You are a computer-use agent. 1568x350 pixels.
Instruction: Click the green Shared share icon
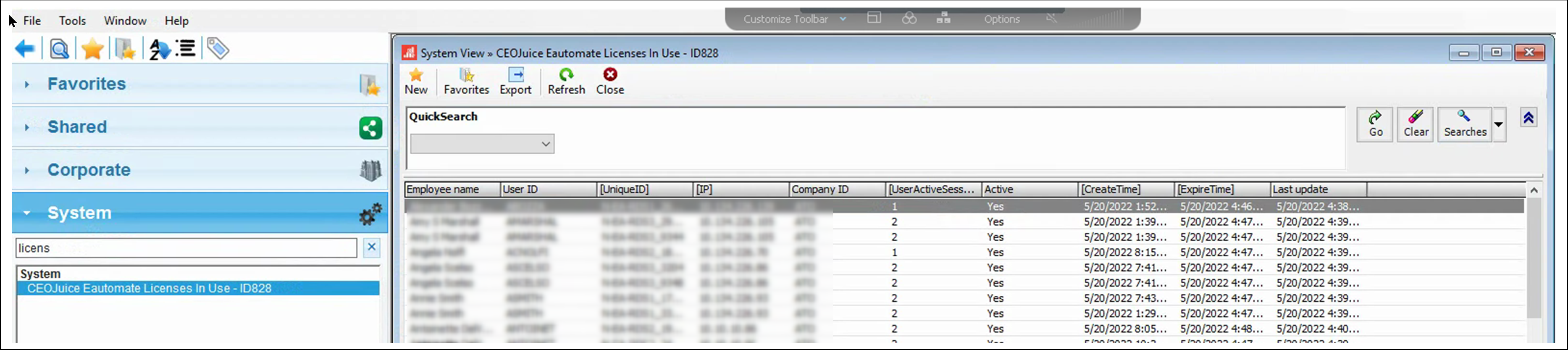(x=370, y=128)
